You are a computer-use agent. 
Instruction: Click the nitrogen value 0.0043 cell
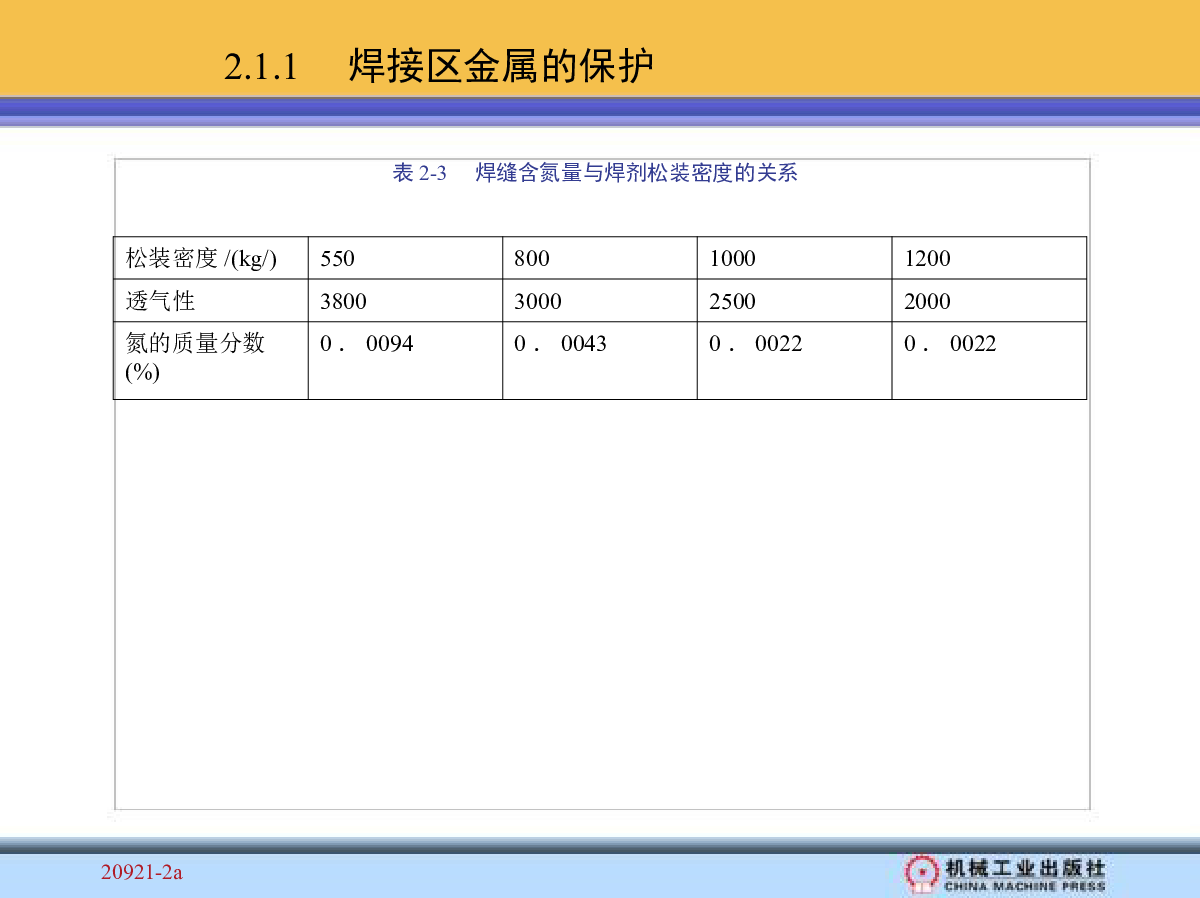click(599, 360)
